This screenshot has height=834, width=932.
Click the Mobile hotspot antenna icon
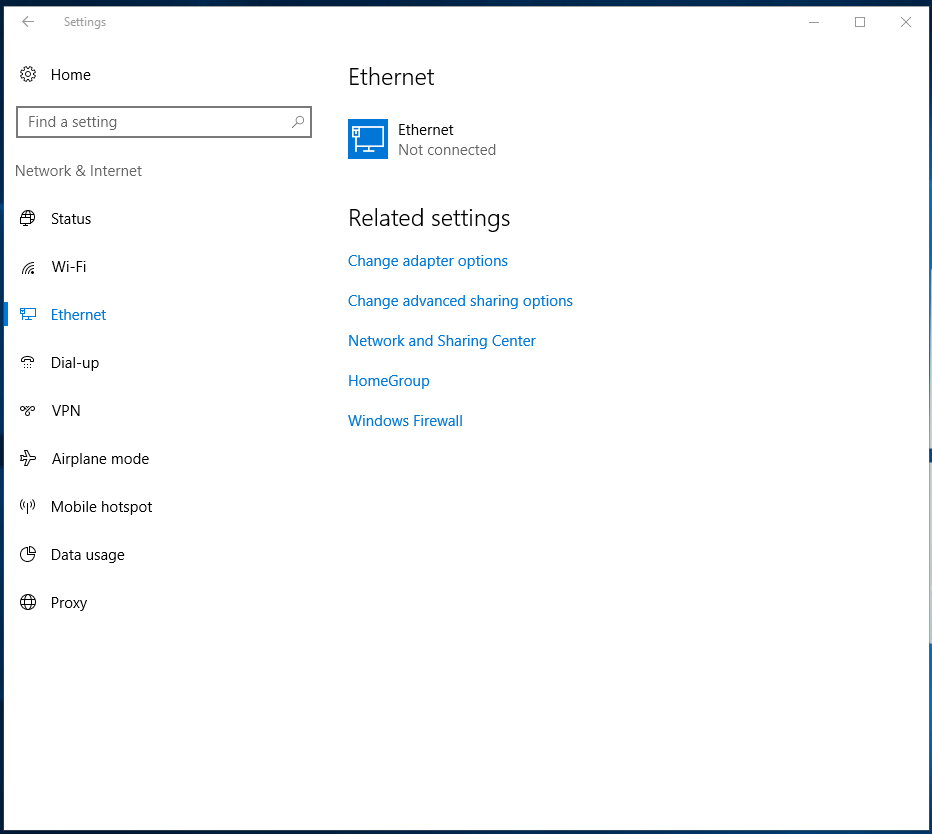[28, 506]
